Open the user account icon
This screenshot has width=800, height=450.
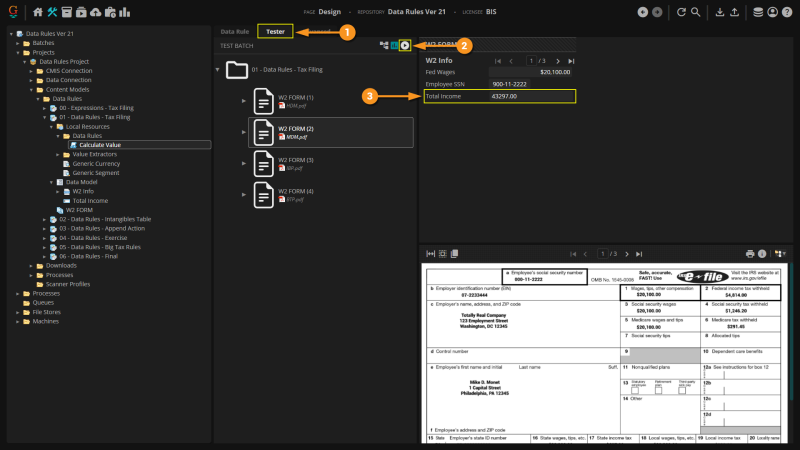coord(772,12)
